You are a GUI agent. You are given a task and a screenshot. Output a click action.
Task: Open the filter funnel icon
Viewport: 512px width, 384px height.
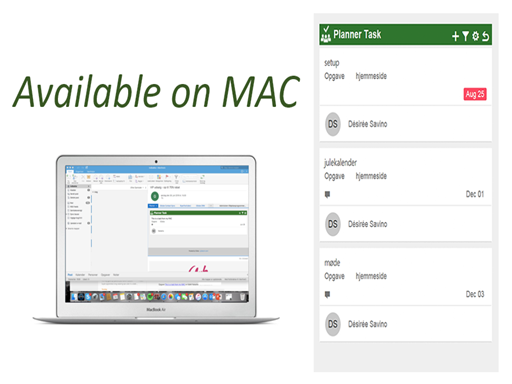[x=466, y=36]
